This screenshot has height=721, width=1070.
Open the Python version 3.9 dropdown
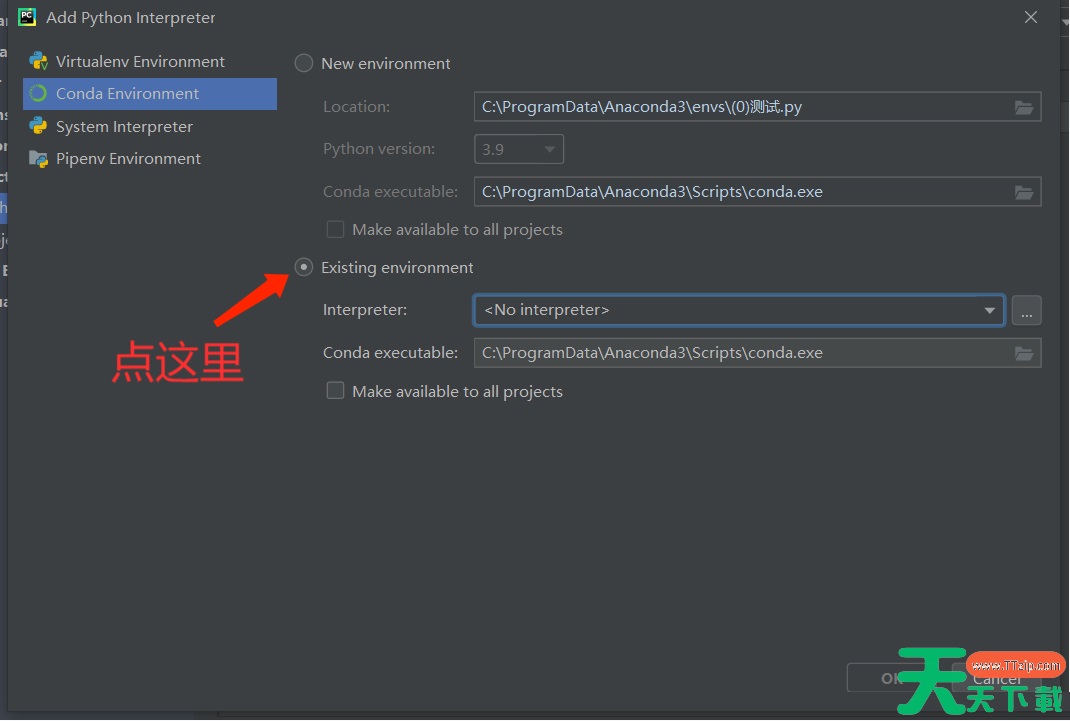[519, 149]
